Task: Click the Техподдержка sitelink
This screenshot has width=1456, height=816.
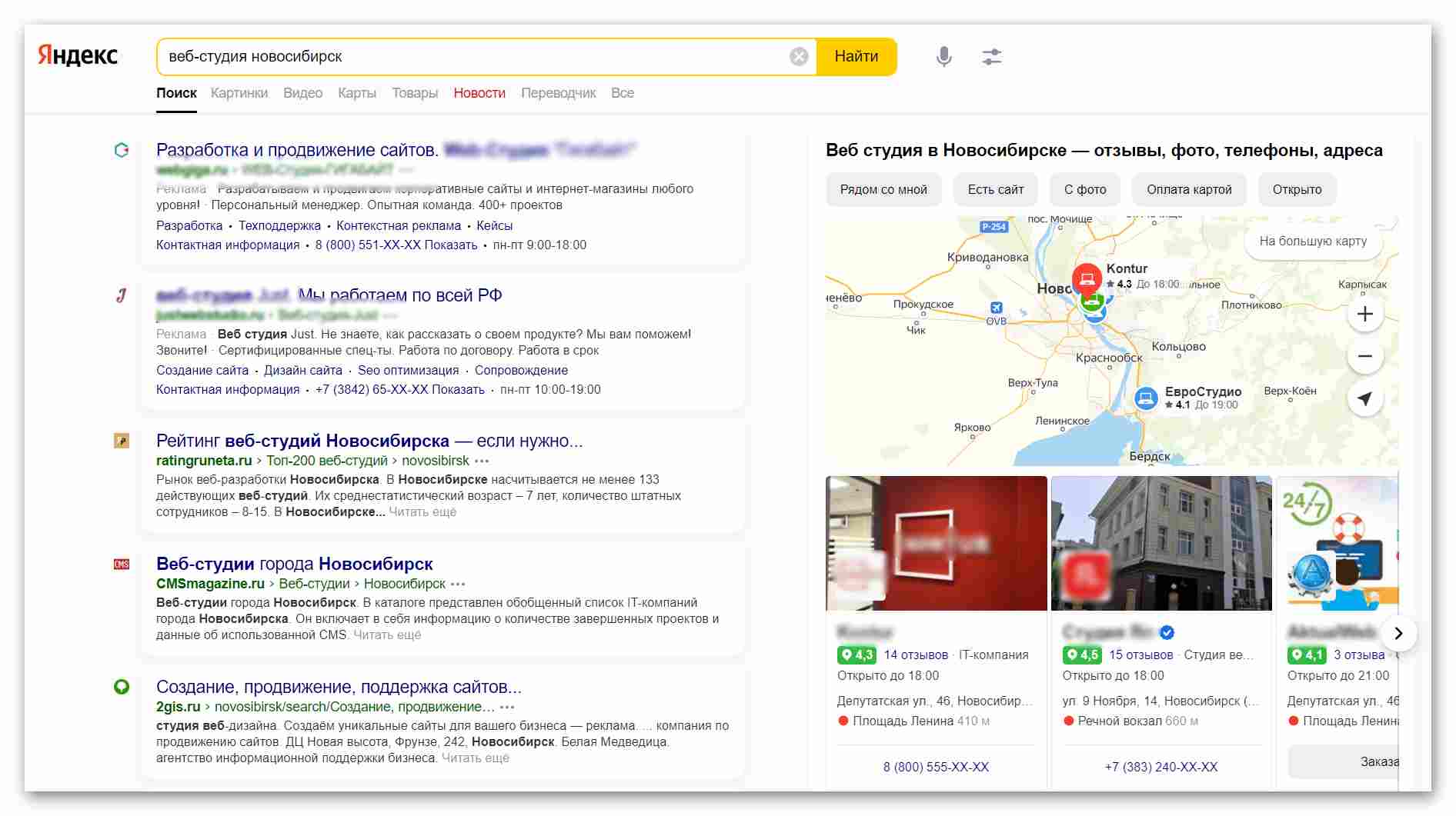Action: [x=279, y=225]
